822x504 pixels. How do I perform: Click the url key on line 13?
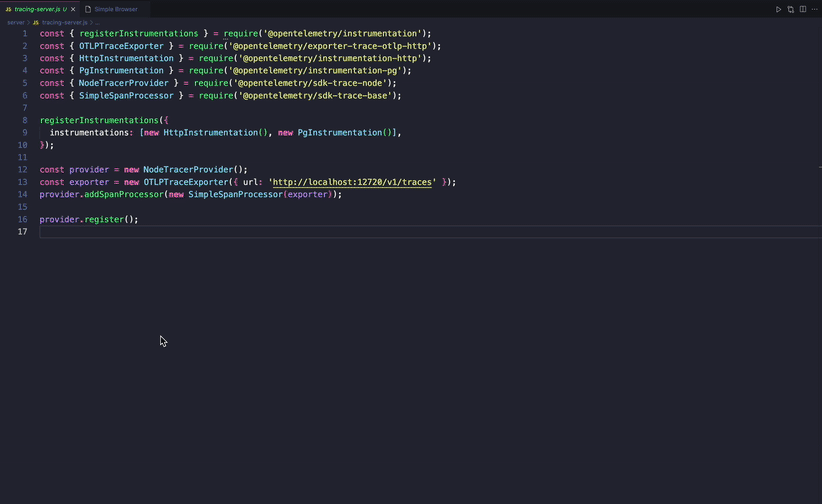(x=250, y=182)
